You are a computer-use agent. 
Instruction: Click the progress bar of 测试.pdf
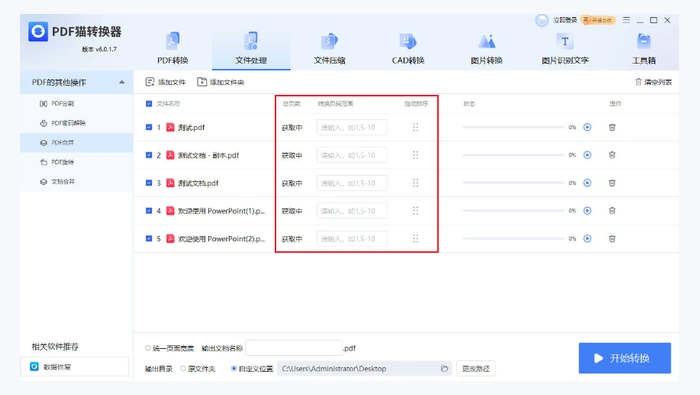[513, 127]
